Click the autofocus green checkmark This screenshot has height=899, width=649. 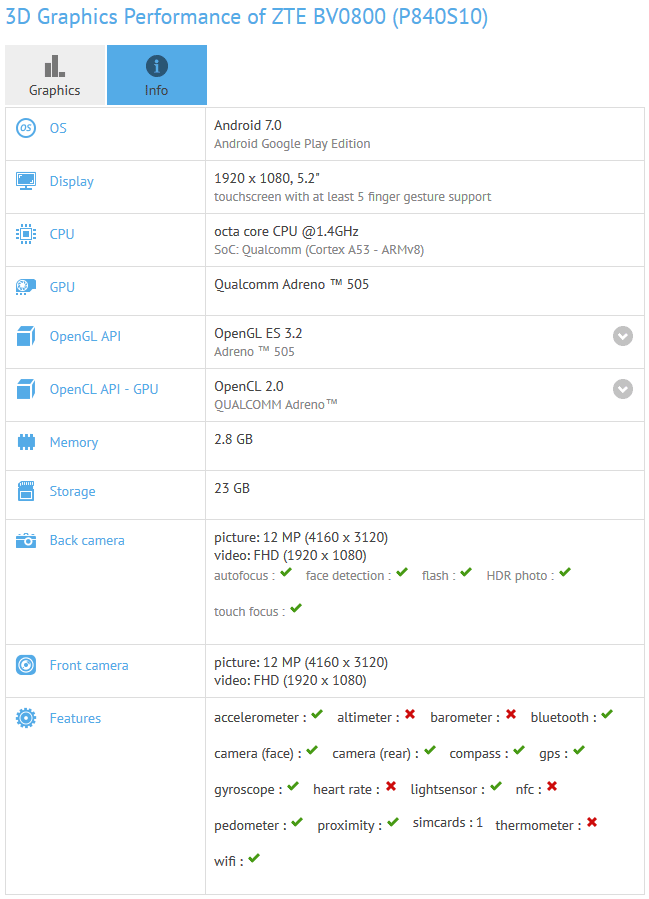286,573
